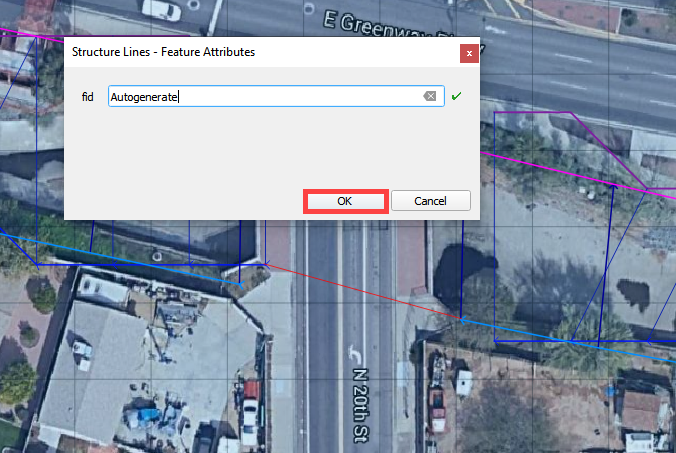Click the red pickup truck on the map
The width and height of the screenshot is (676, 453).
tap(436, 403)
